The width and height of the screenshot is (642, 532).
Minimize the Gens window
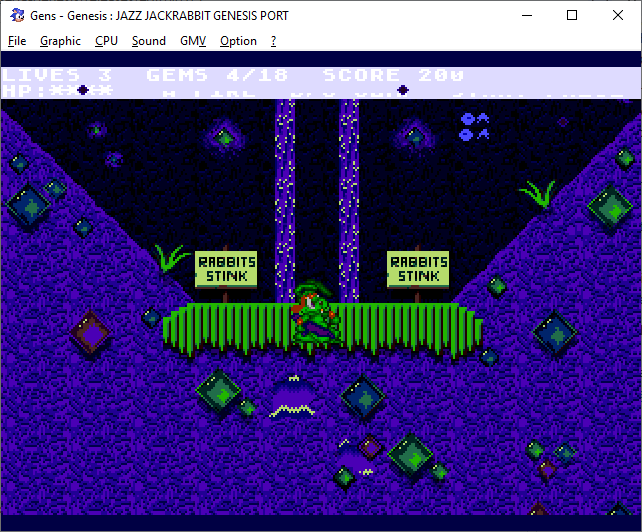(527, 15)
